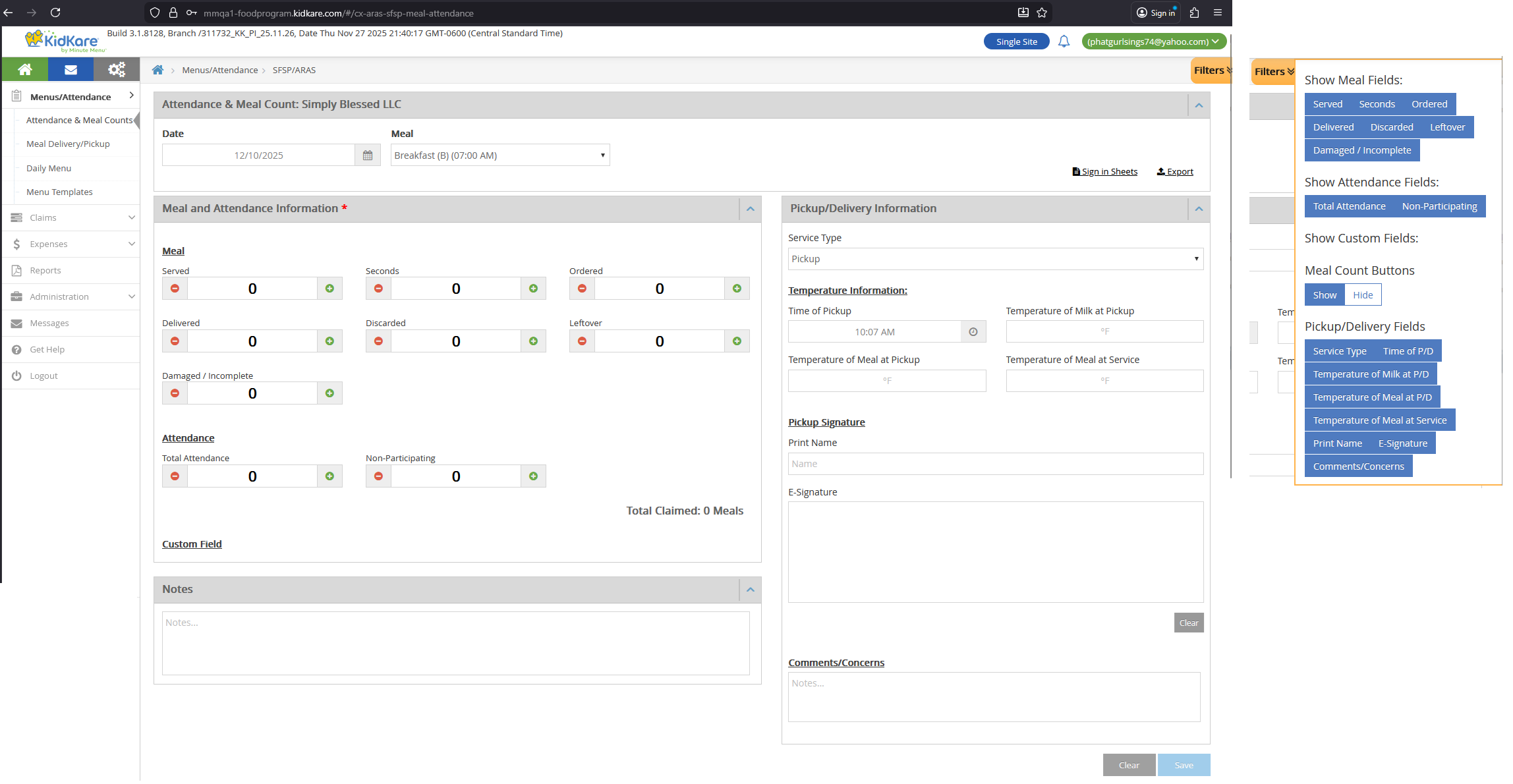Image resolution: width=1513 pixels, height=784 pixels.
Task: Decrease Total Attendance with red minus
Action: [175, 476]
